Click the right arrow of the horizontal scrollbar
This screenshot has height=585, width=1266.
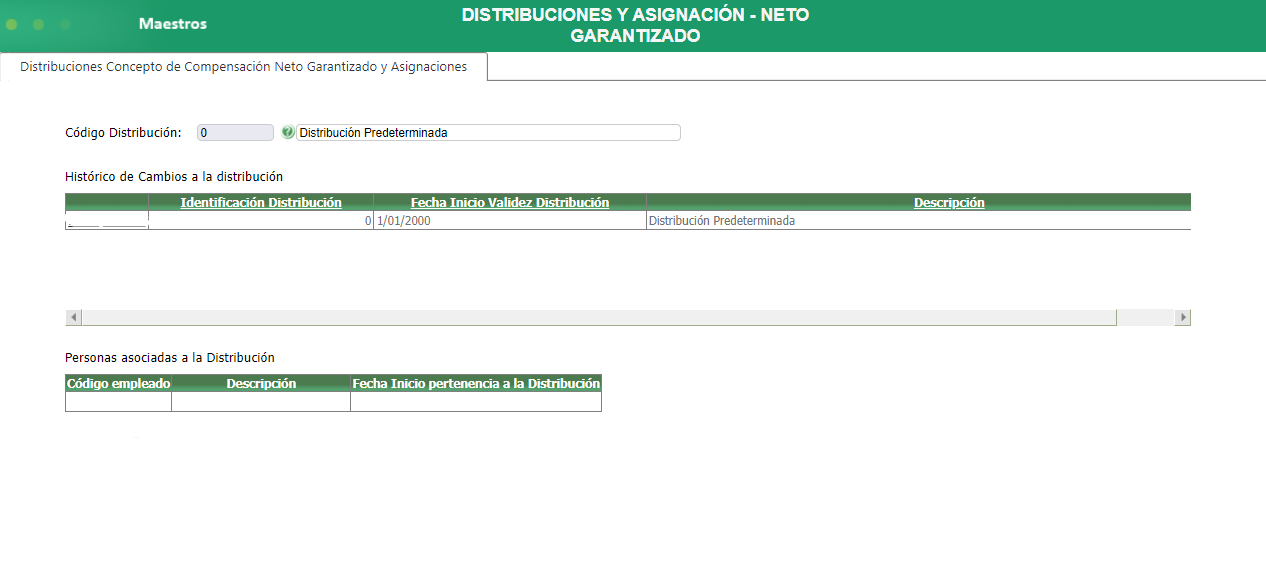[x=1183, y=316]
